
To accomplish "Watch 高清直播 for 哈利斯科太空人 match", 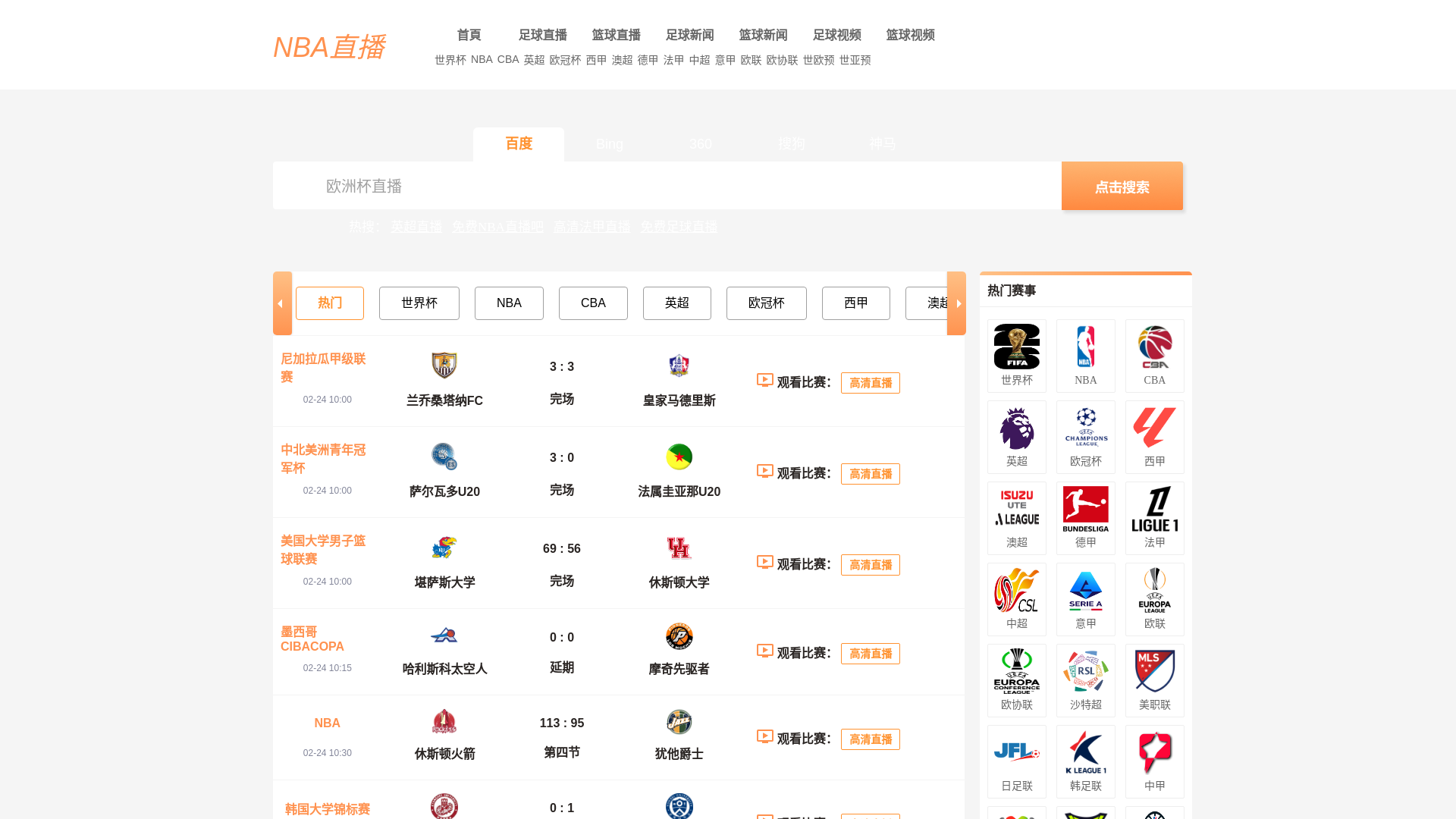I will tap(870, 654).
